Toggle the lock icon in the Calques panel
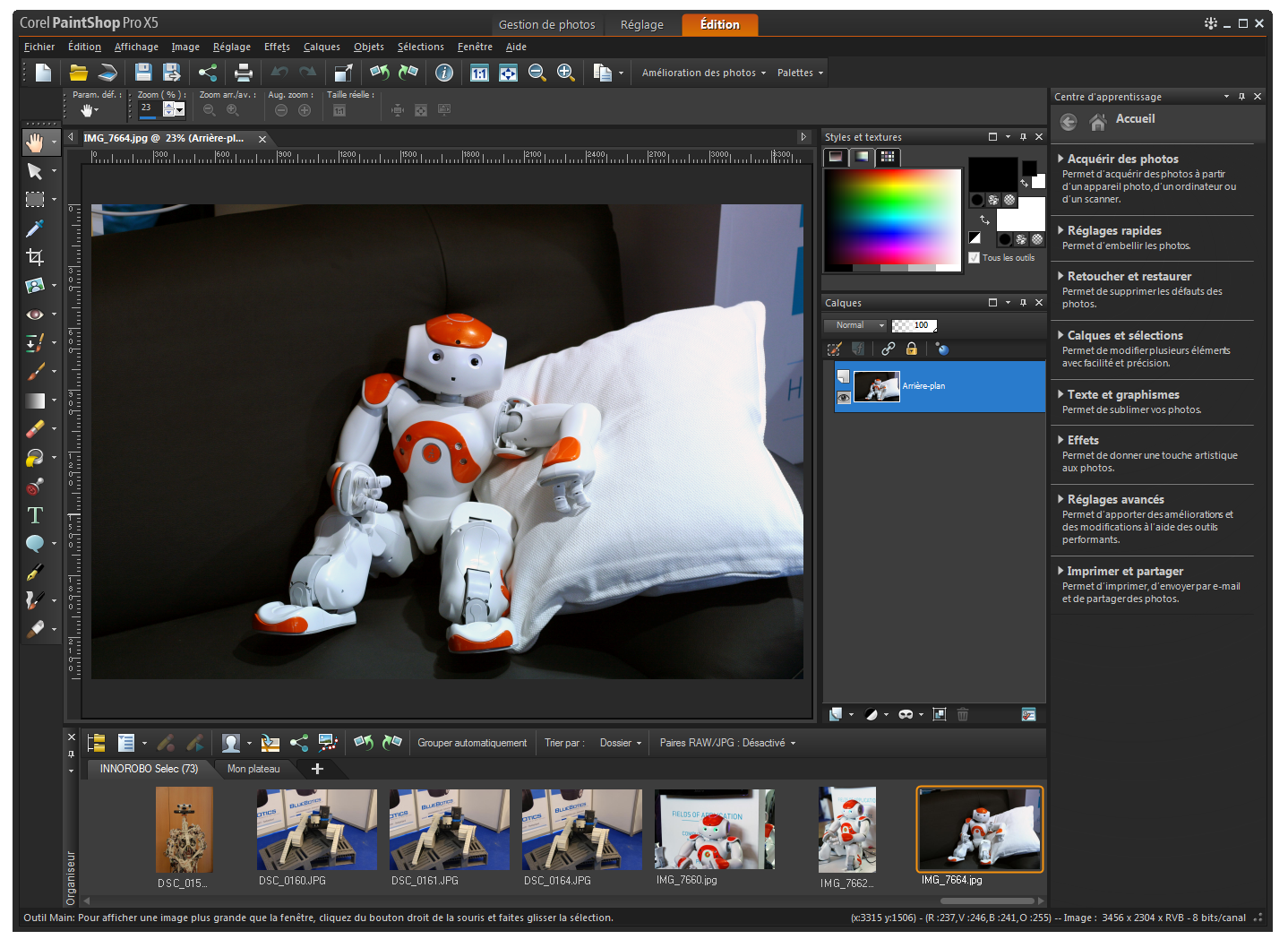This screenshot has height=948, width=1288. (x=912, y=349)
